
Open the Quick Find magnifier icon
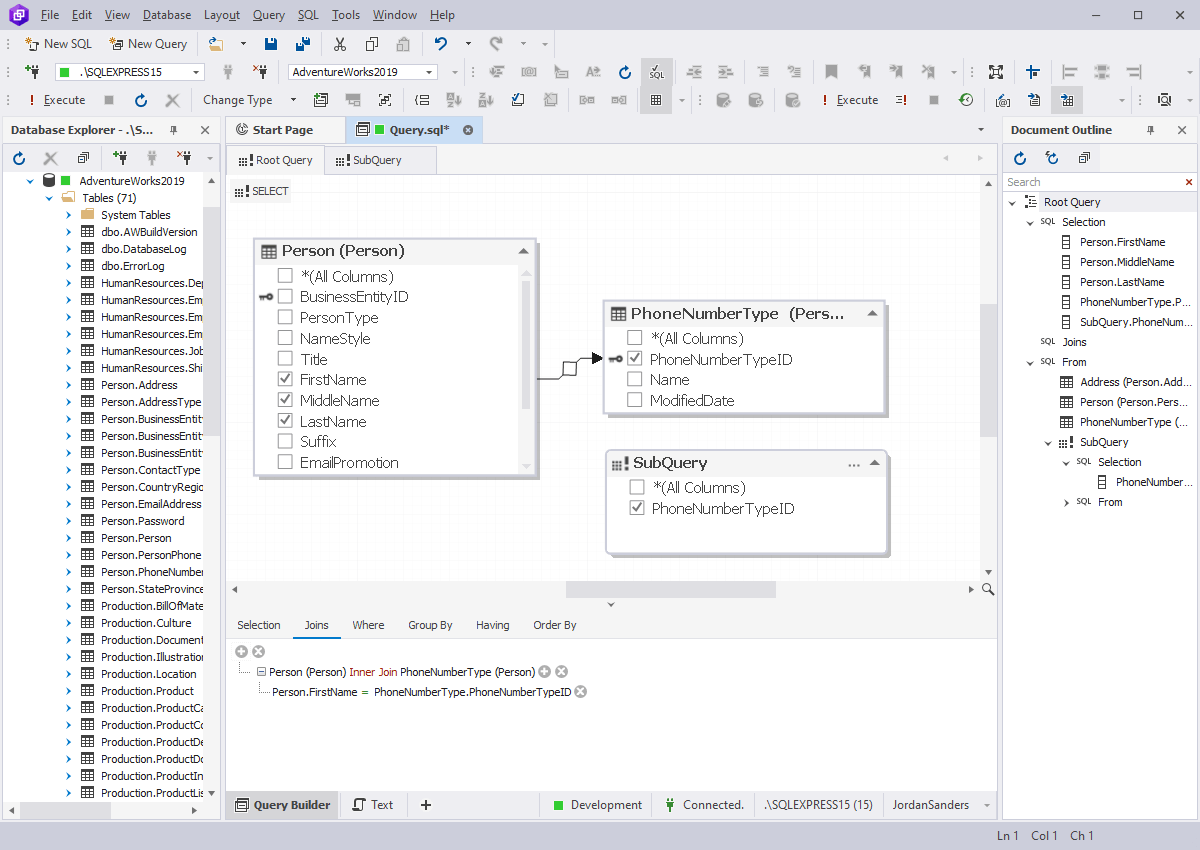1164,100
